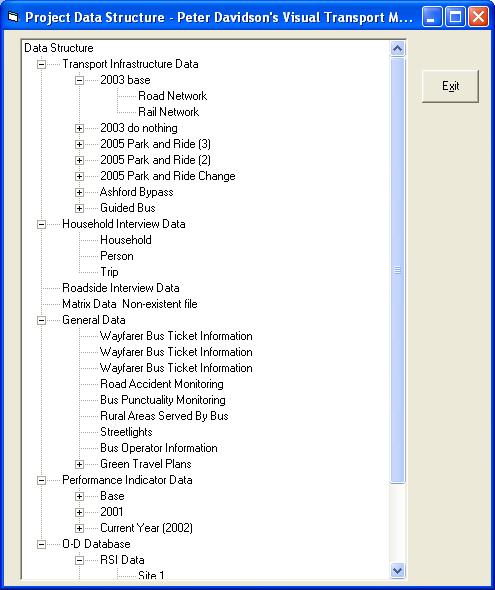Expand 2005 Park and Ride (2)
Image resolution: width=495 pixels, height=590 pixels.
tap(79, 160)
